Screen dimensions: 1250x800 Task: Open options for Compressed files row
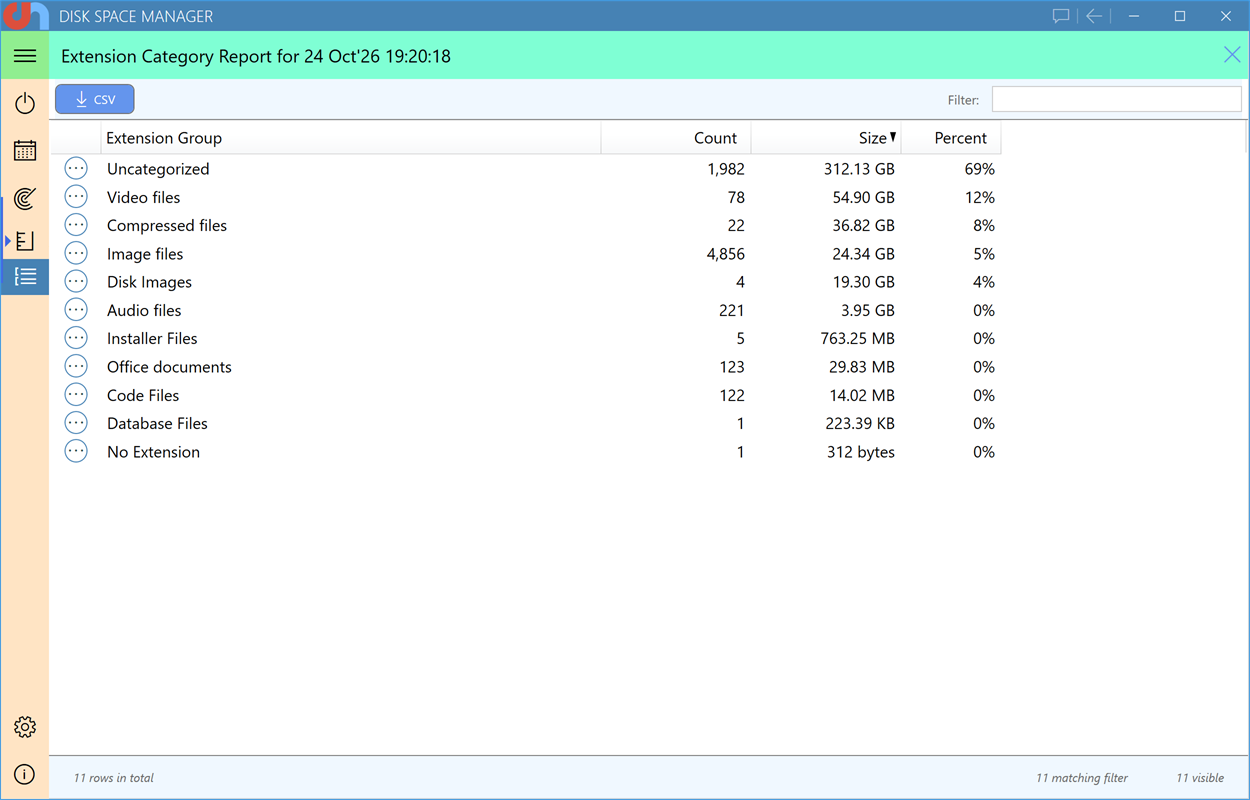click(x=76, y=225)
